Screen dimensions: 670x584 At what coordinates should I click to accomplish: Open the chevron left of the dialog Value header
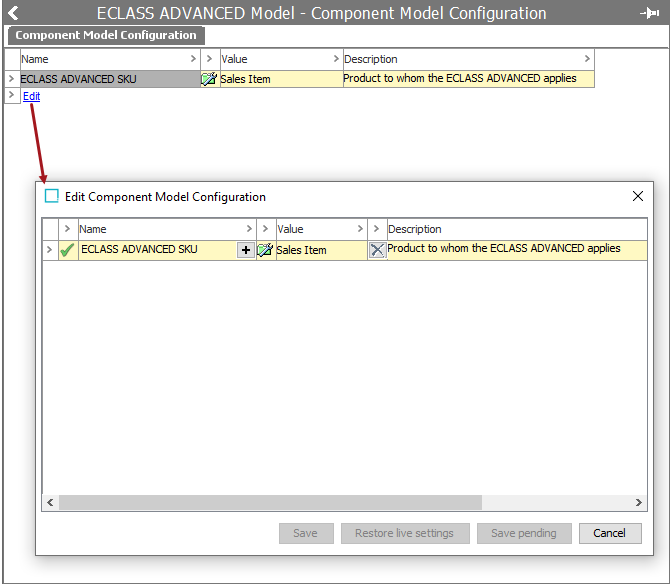[265, 229]
